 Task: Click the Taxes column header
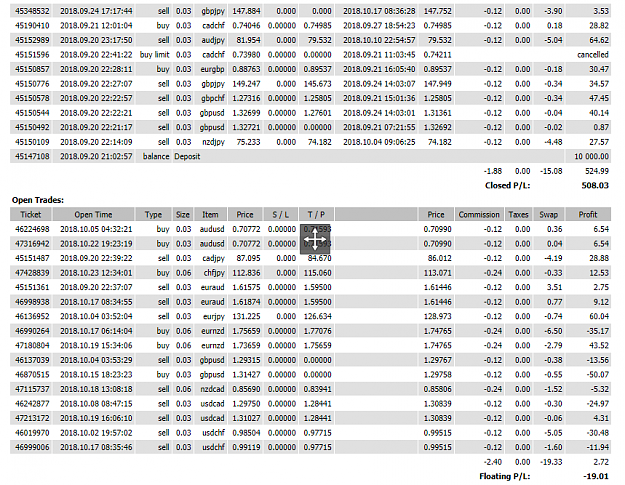(x=519, y=214)
